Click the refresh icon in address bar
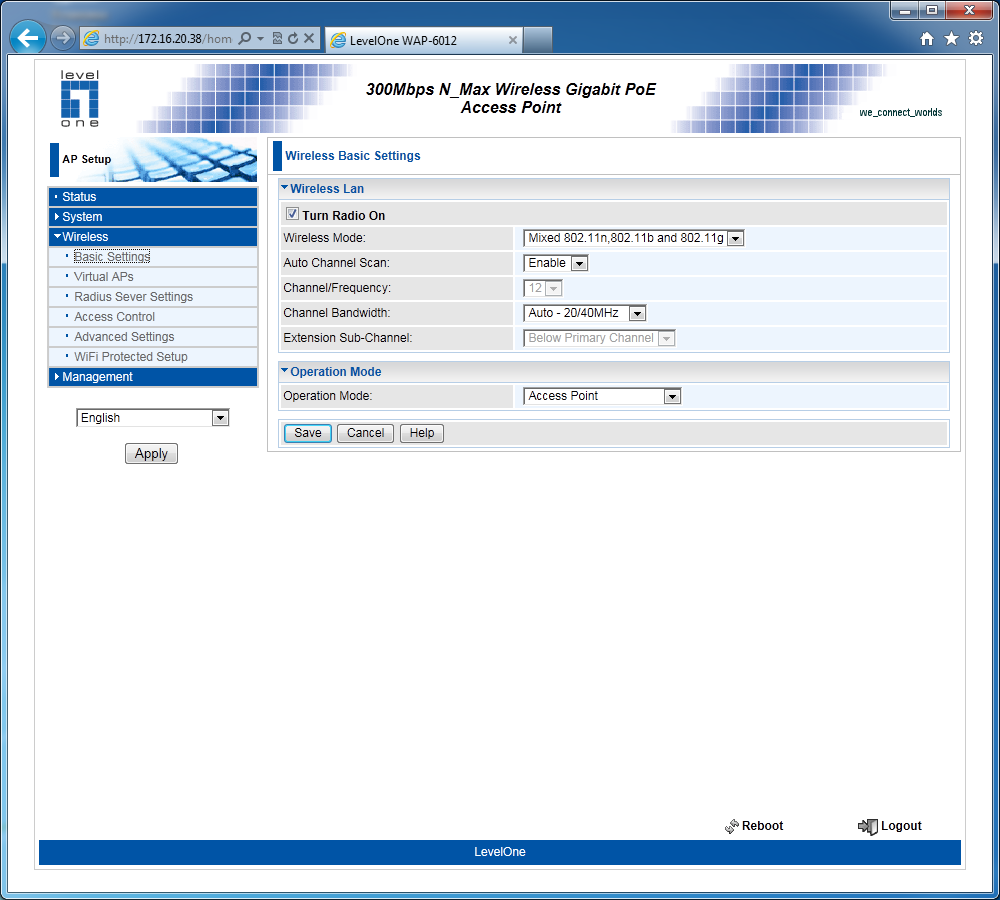Viewport: 1000px width, 900px height. coord(293,38)
